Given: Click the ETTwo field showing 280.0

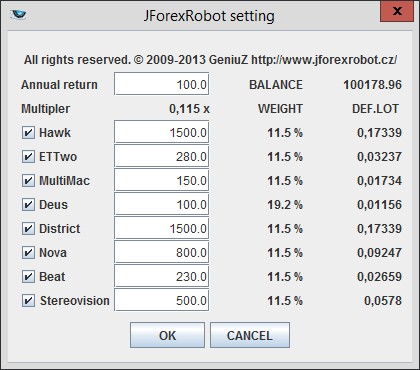Looking at the screenshot, I should point(162,156).
